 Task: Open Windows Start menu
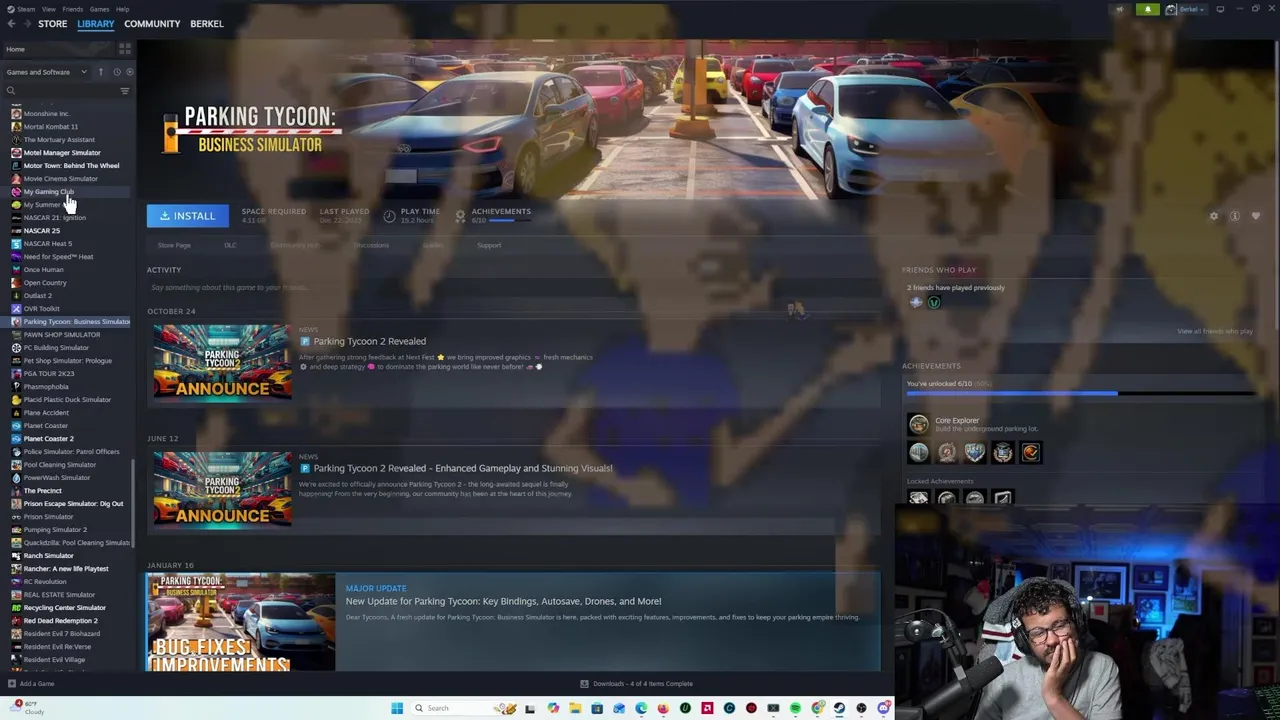(397, 708)
